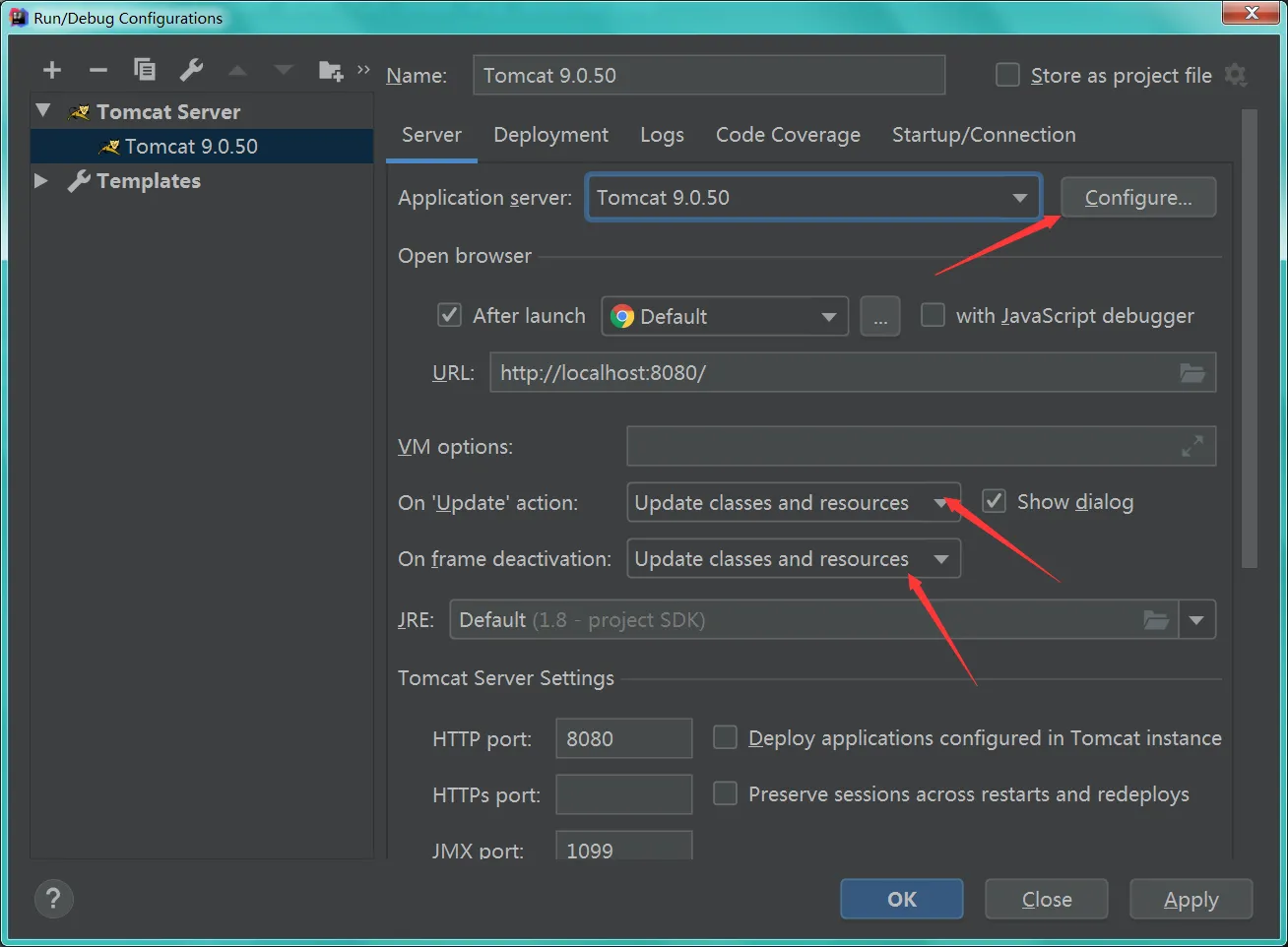
Task: Enable Deploy applications configured in Tomcat instance
Action: point(725,737)
